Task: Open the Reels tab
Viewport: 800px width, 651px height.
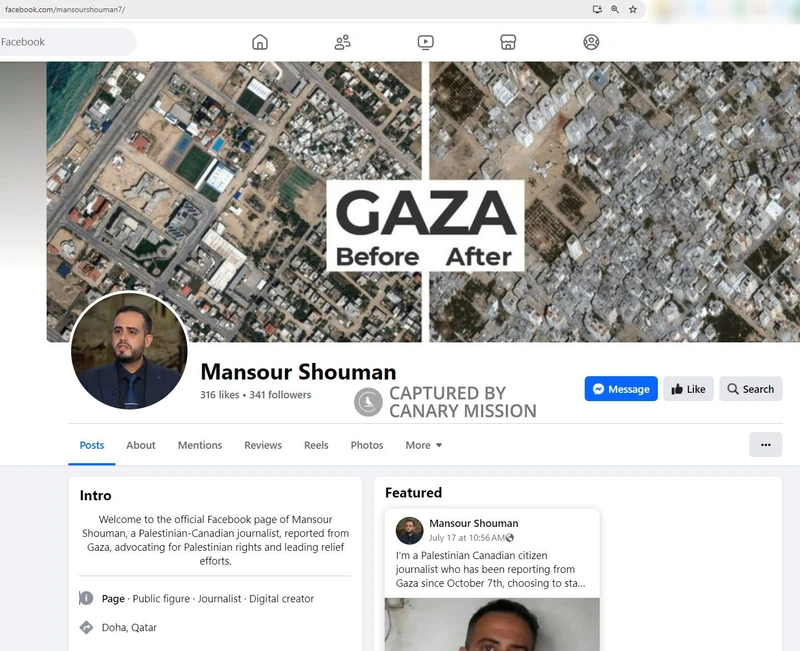Action: tap(316, 445)
